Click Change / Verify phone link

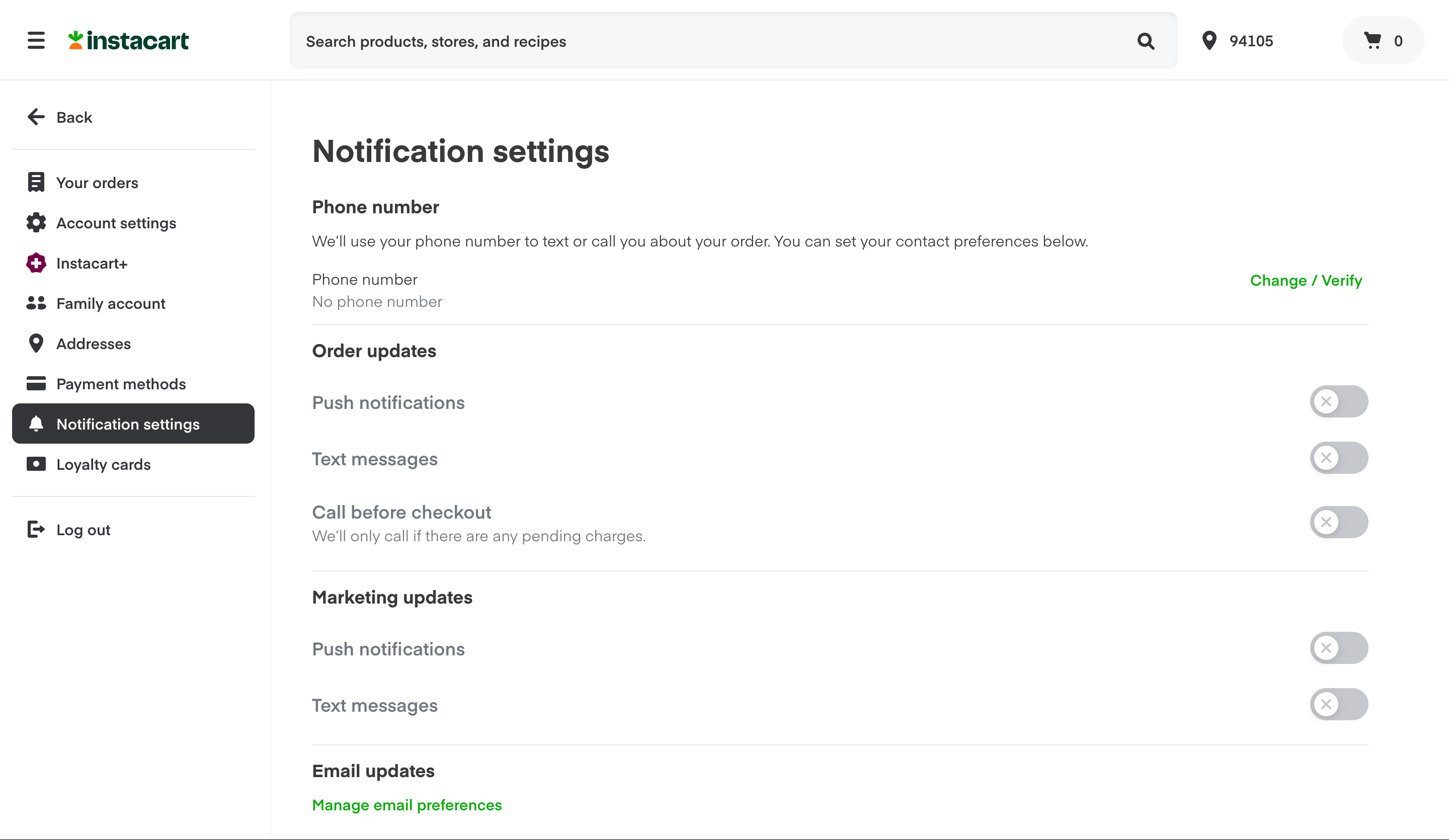point(1306,281)
